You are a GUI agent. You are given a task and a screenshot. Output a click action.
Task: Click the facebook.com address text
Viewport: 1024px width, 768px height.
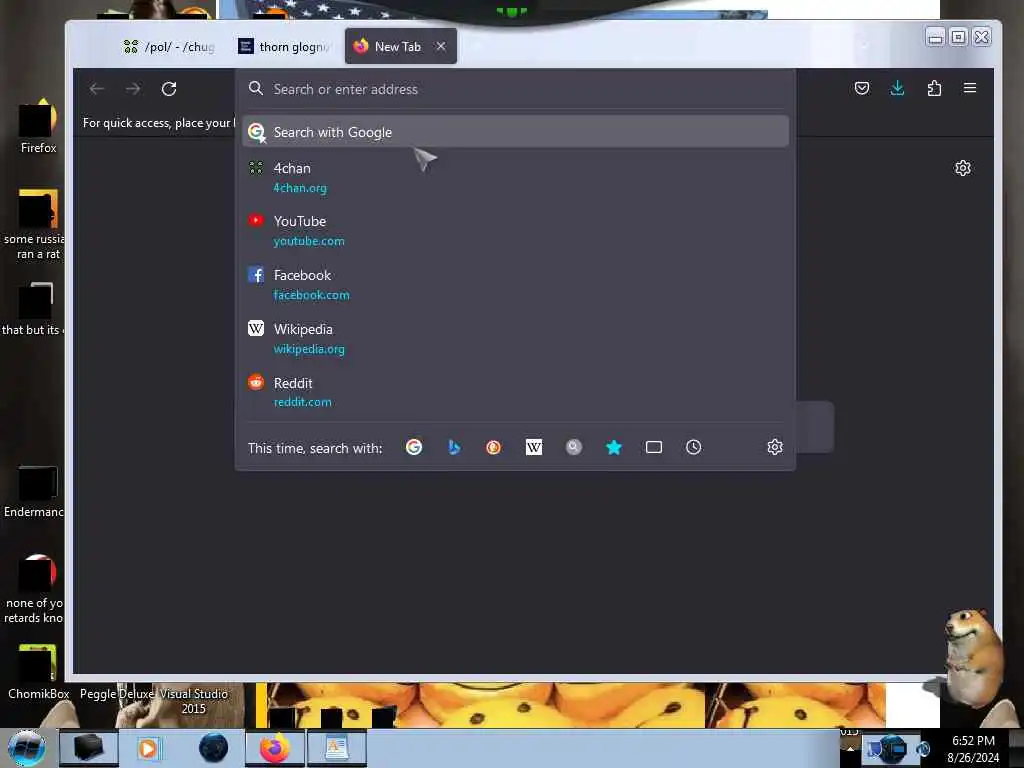pos(312,295)
